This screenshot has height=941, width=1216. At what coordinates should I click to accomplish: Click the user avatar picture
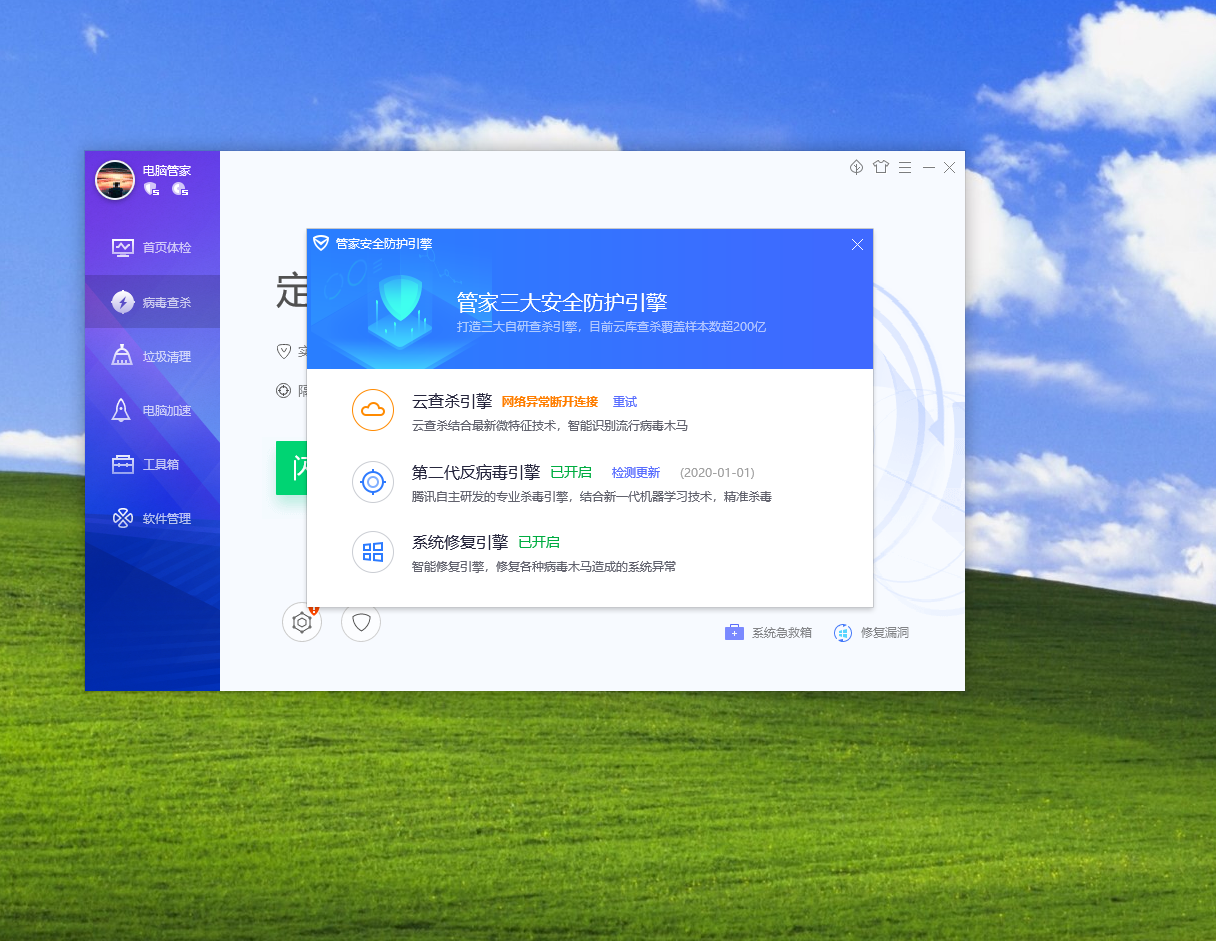pyautogui.click(x=115, y=180)
